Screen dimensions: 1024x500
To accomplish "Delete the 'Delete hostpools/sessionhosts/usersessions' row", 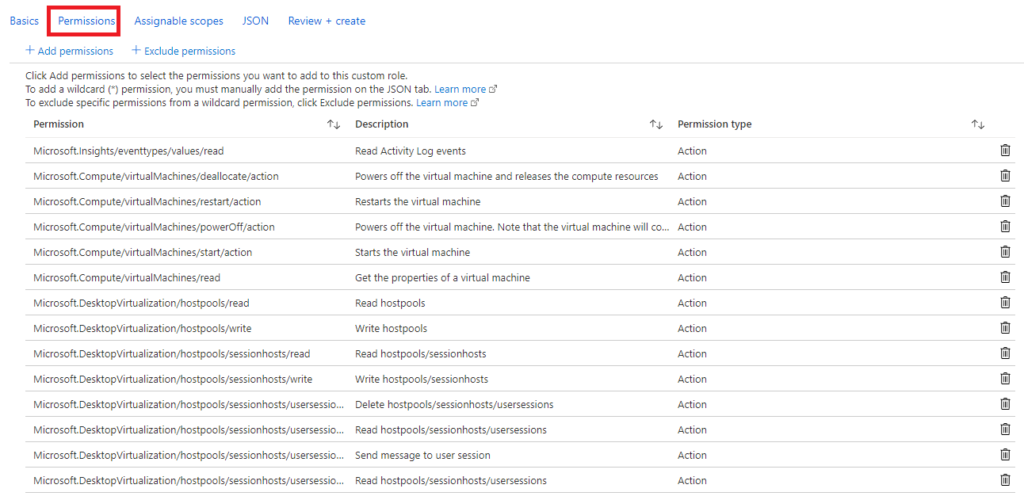I will click(x=1005, y=404).
